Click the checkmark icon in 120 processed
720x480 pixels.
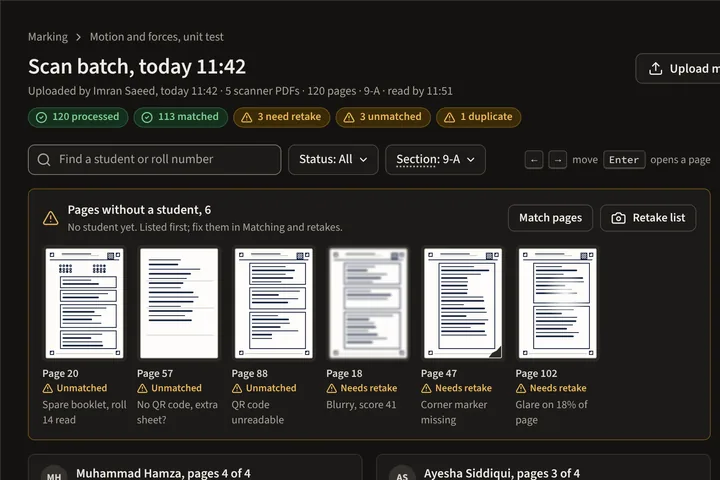tap(41, 118)
